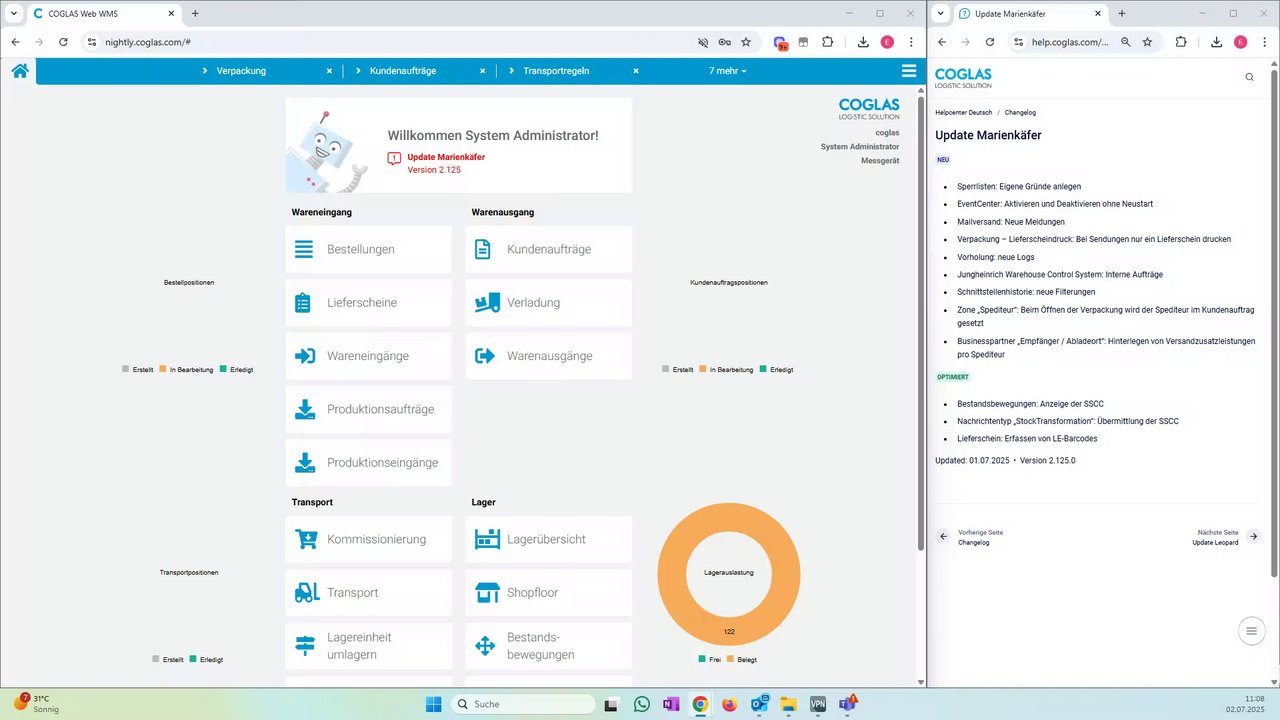The width and height of the screenshot is (1280, 720).
Task: Toggle 'Belegt' legend under Lagerauslastung chart
Action: pos(742,660)
